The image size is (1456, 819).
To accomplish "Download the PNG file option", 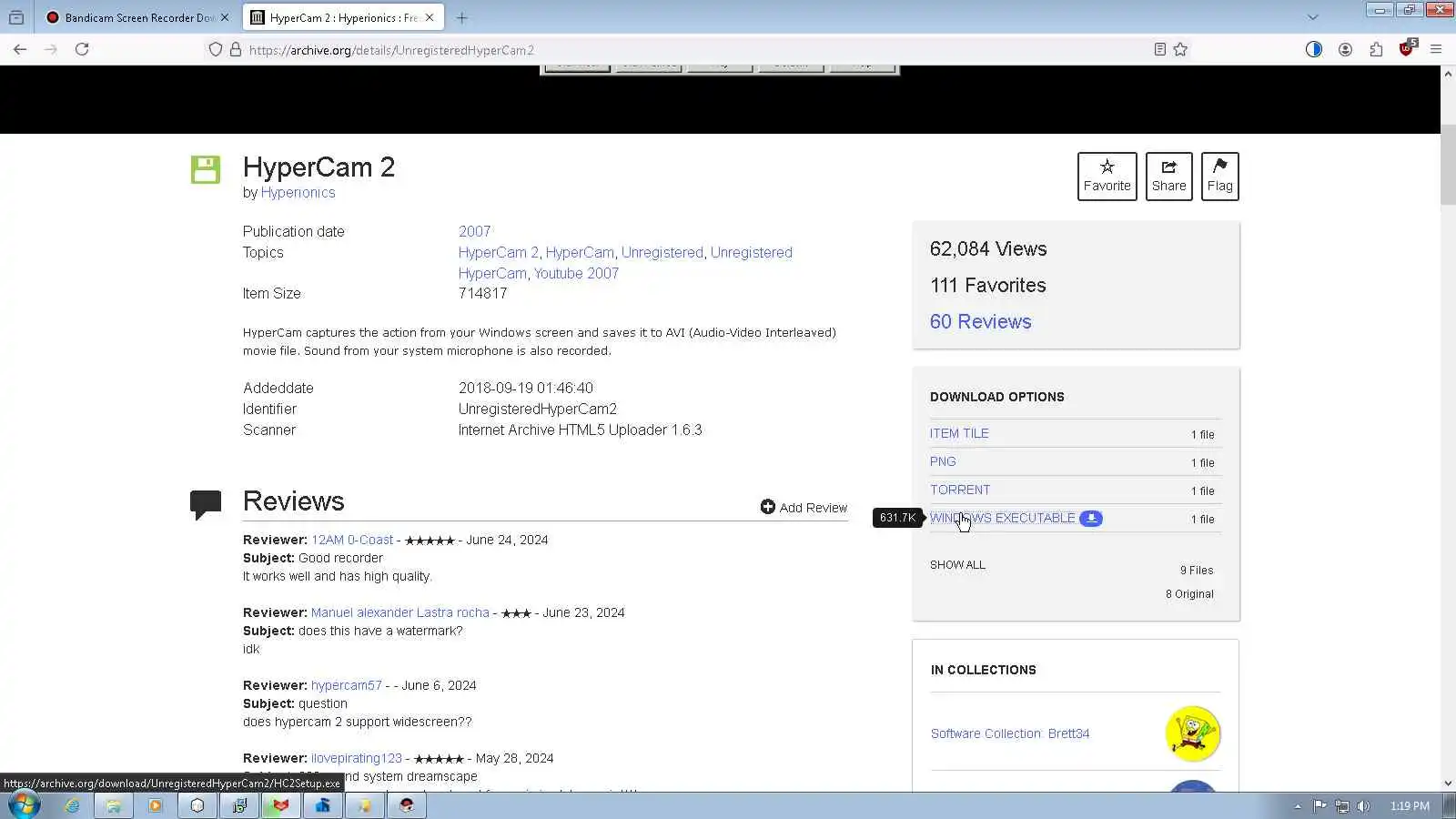I will 943,462.
